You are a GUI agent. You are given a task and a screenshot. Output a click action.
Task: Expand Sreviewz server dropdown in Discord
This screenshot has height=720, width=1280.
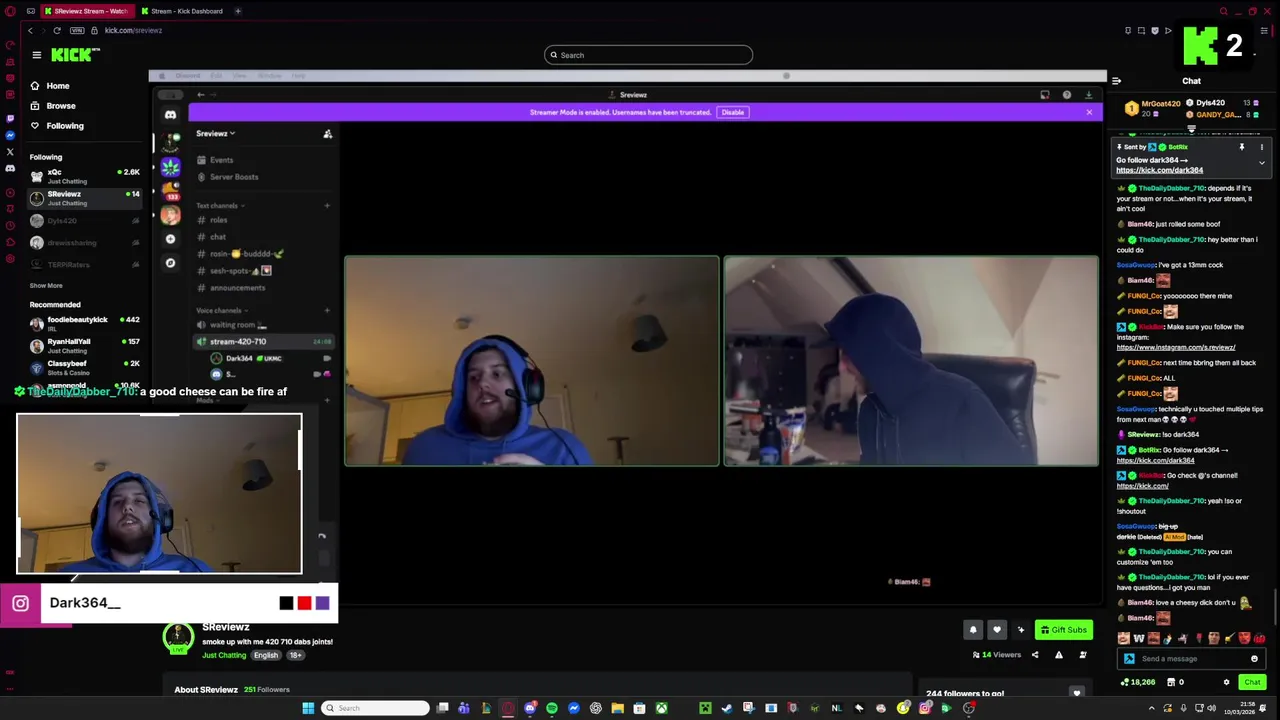pos(215,133)
